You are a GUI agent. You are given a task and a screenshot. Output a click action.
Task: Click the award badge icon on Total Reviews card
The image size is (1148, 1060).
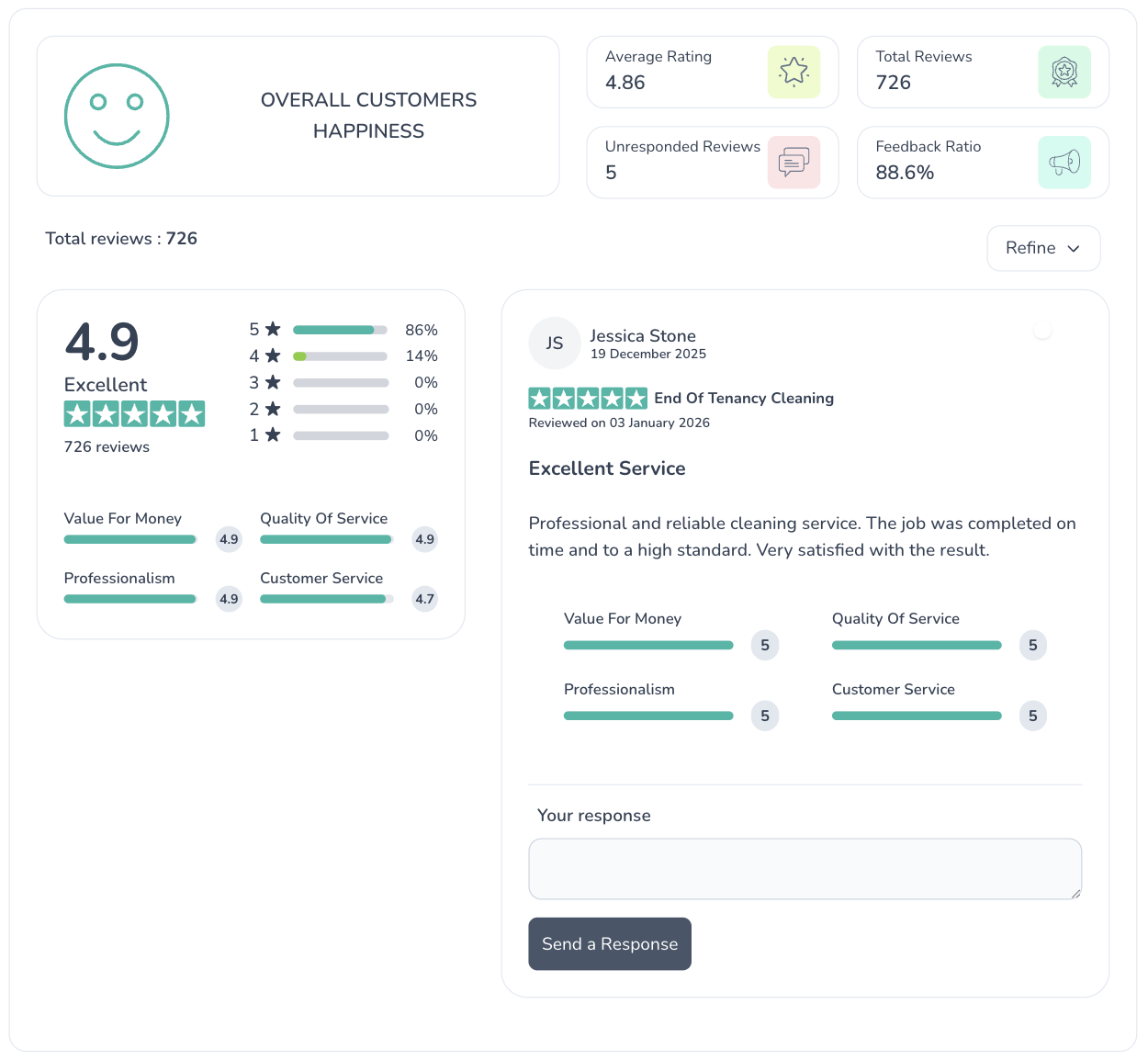pos(1064,72)
